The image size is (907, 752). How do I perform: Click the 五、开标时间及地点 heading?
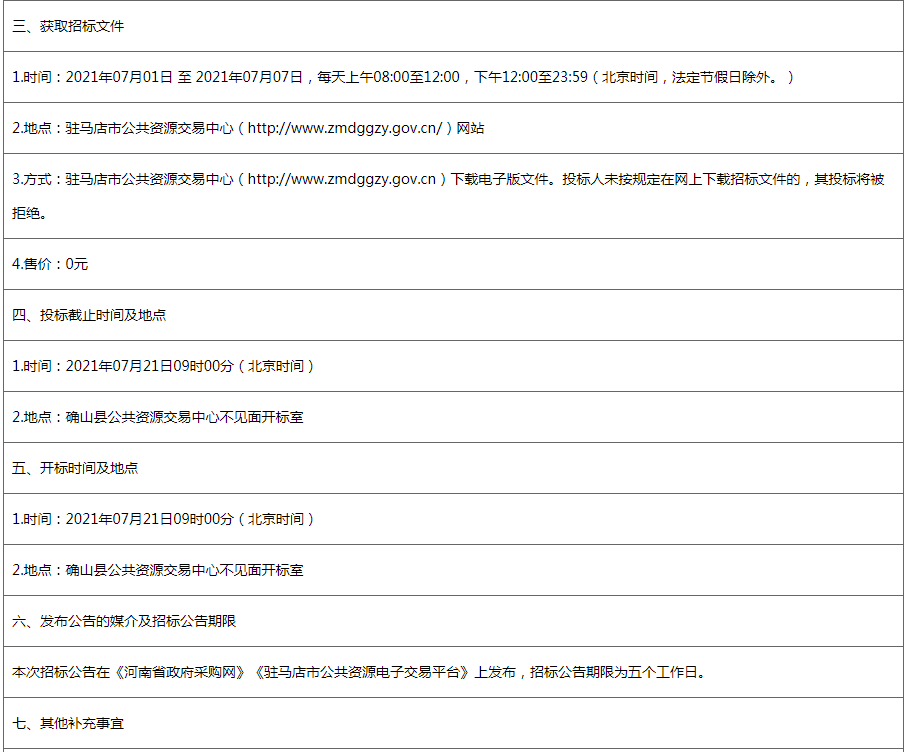coord(75,468)
